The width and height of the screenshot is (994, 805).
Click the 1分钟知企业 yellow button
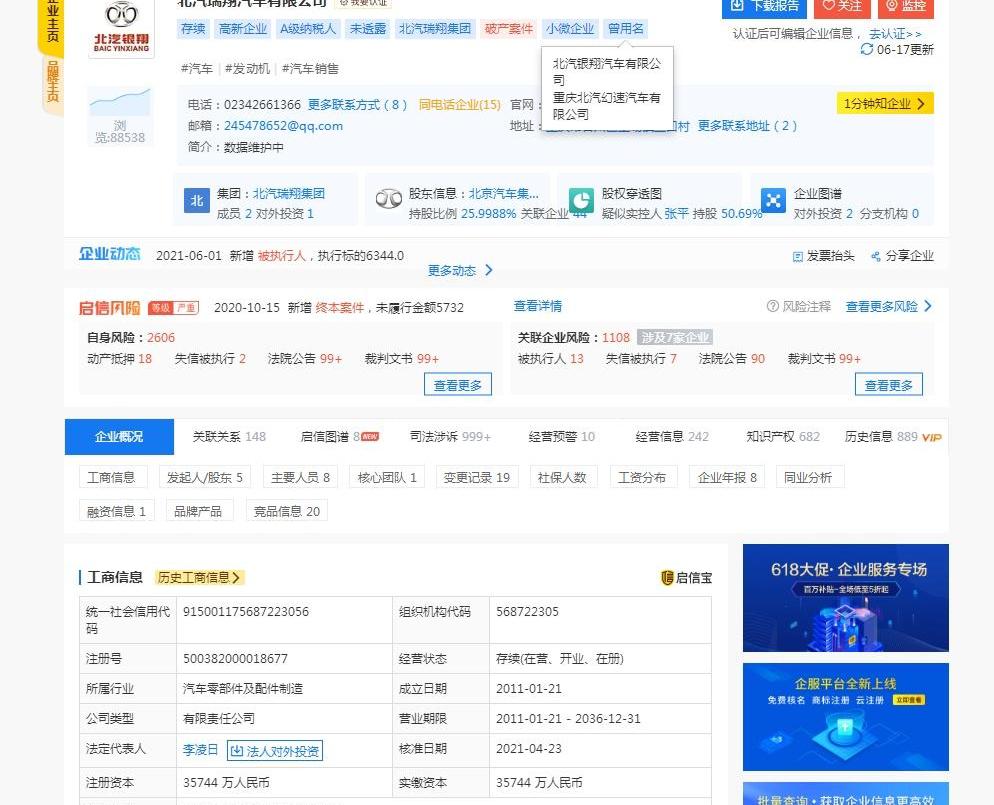tap(885, 103)
